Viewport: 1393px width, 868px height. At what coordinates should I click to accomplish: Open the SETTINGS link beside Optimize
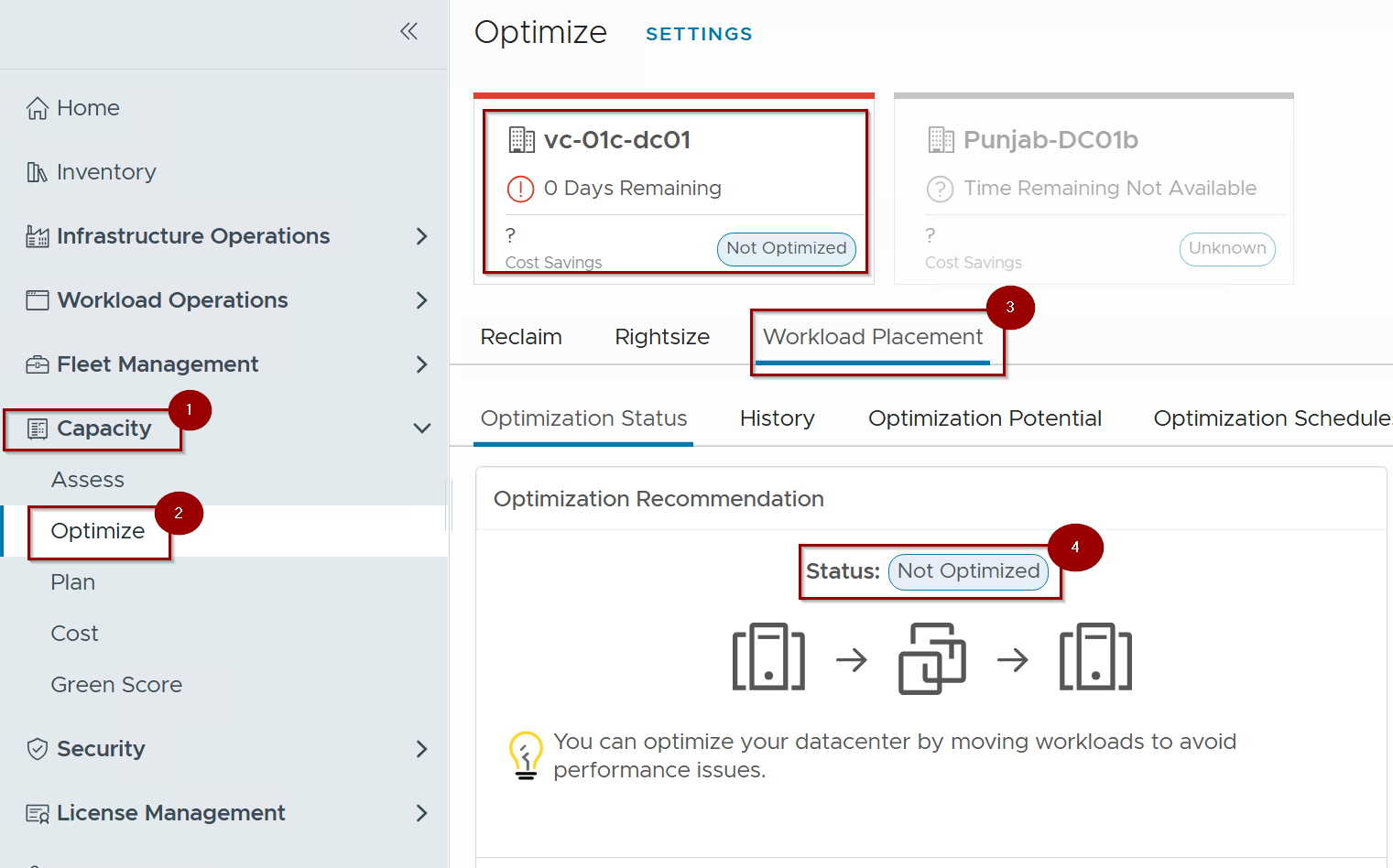click(699, 34)
